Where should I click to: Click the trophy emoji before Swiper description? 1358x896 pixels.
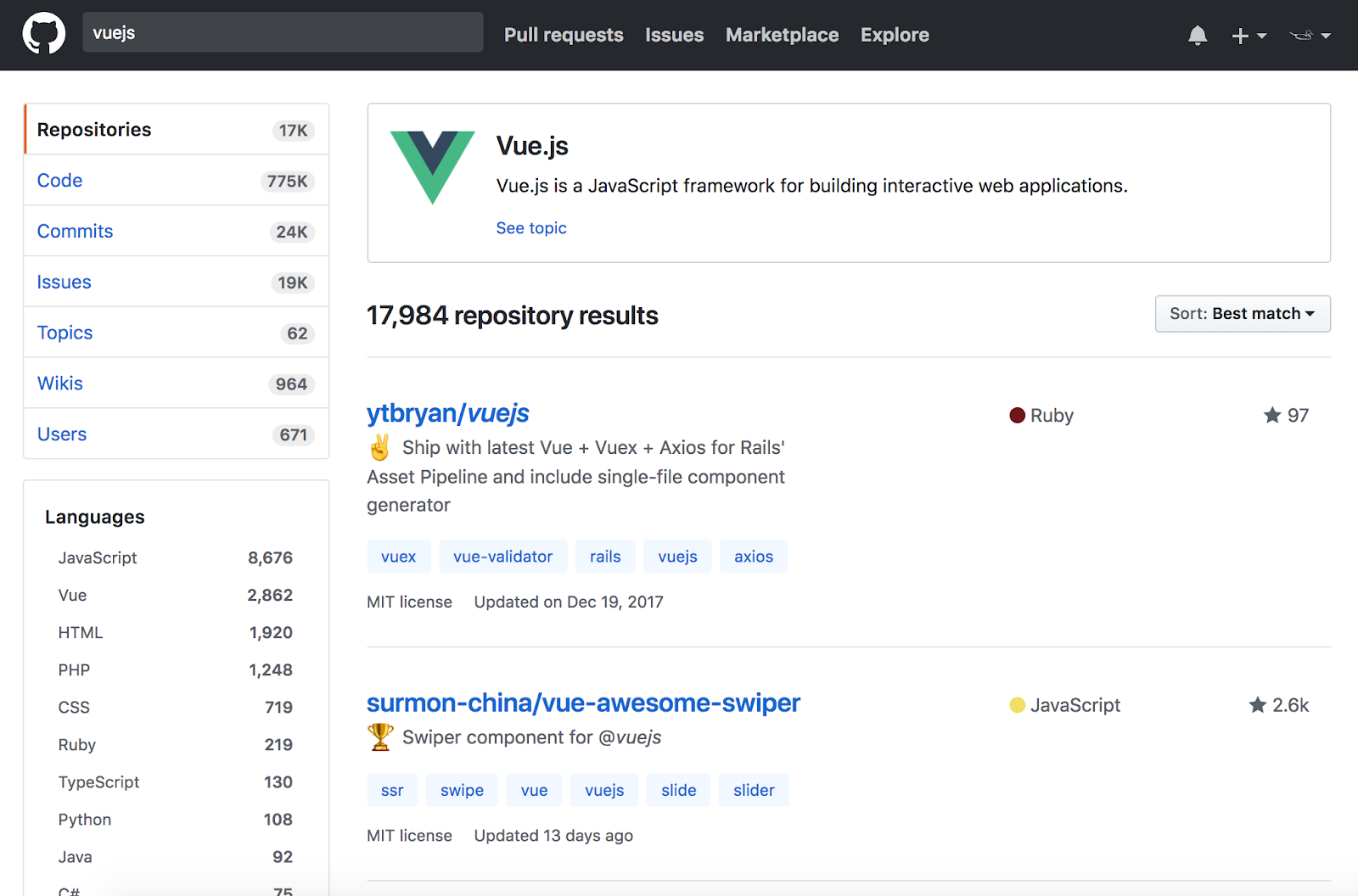[380, 736]
